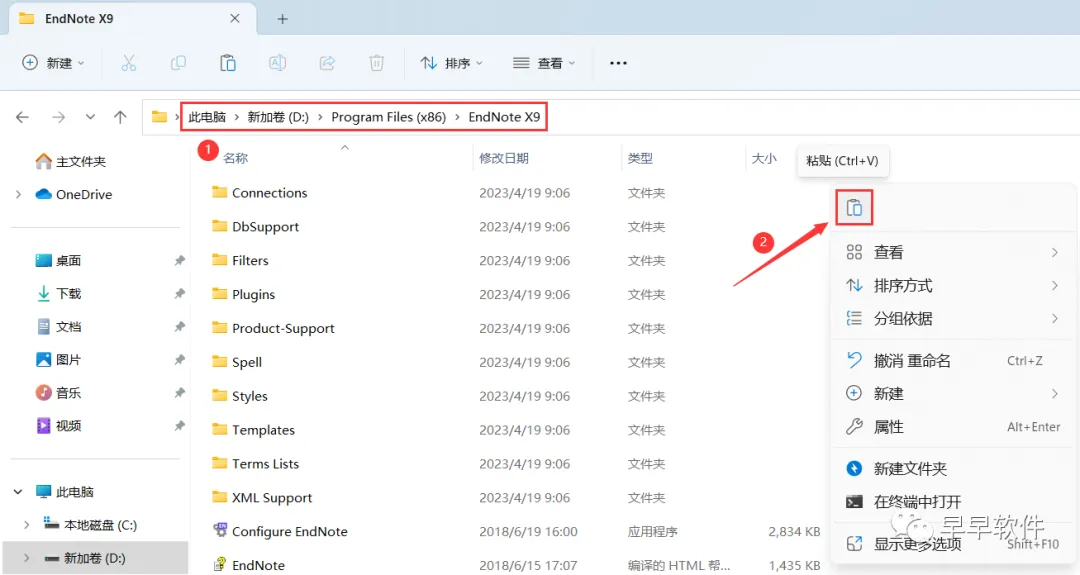
Task: Click pin icon next to 音乐
Action: 180,393
